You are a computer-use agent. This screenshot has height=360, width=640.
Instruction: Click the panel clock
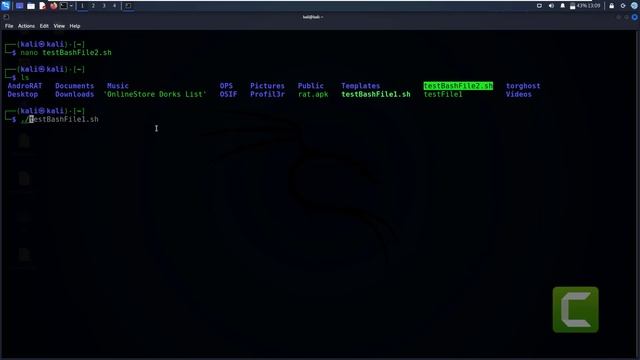coord(594,6)
